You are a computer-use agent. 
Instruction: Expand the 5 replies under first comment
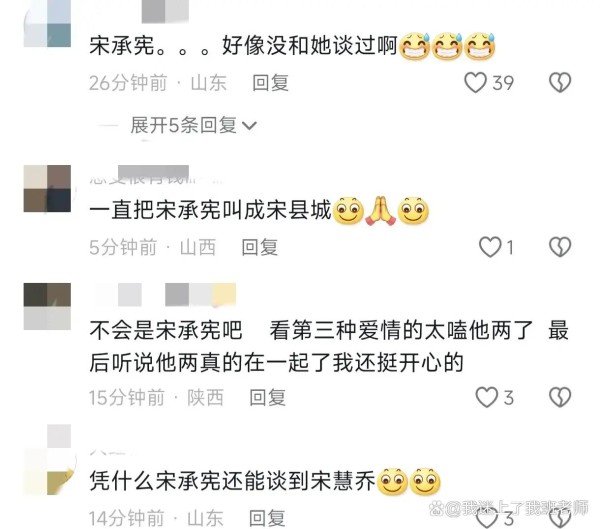pyautogui.click(x=193, y=125)
